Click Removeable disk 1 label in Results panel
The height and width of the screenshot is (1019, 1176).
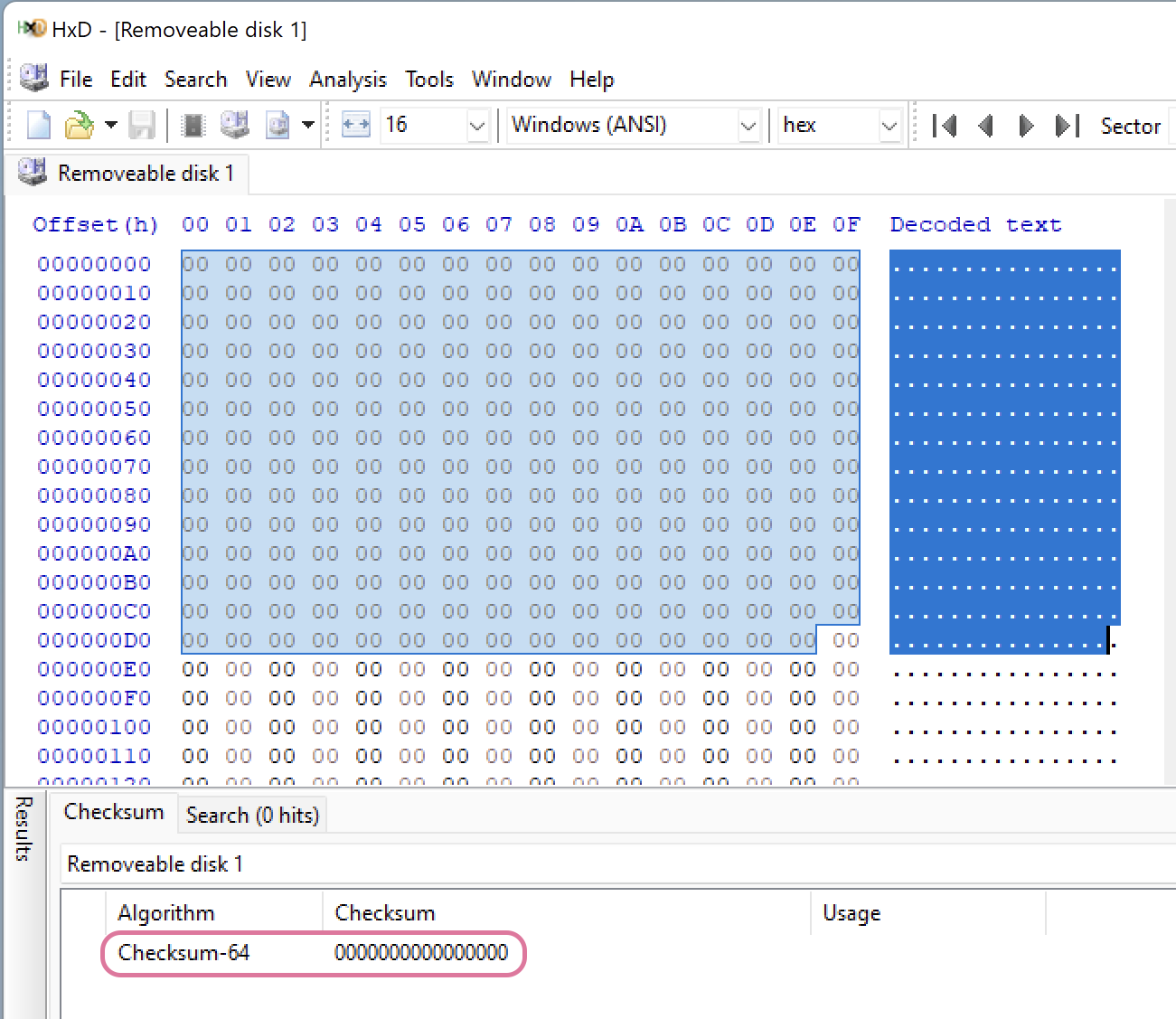pyautogui.click(x=155, y=864)
